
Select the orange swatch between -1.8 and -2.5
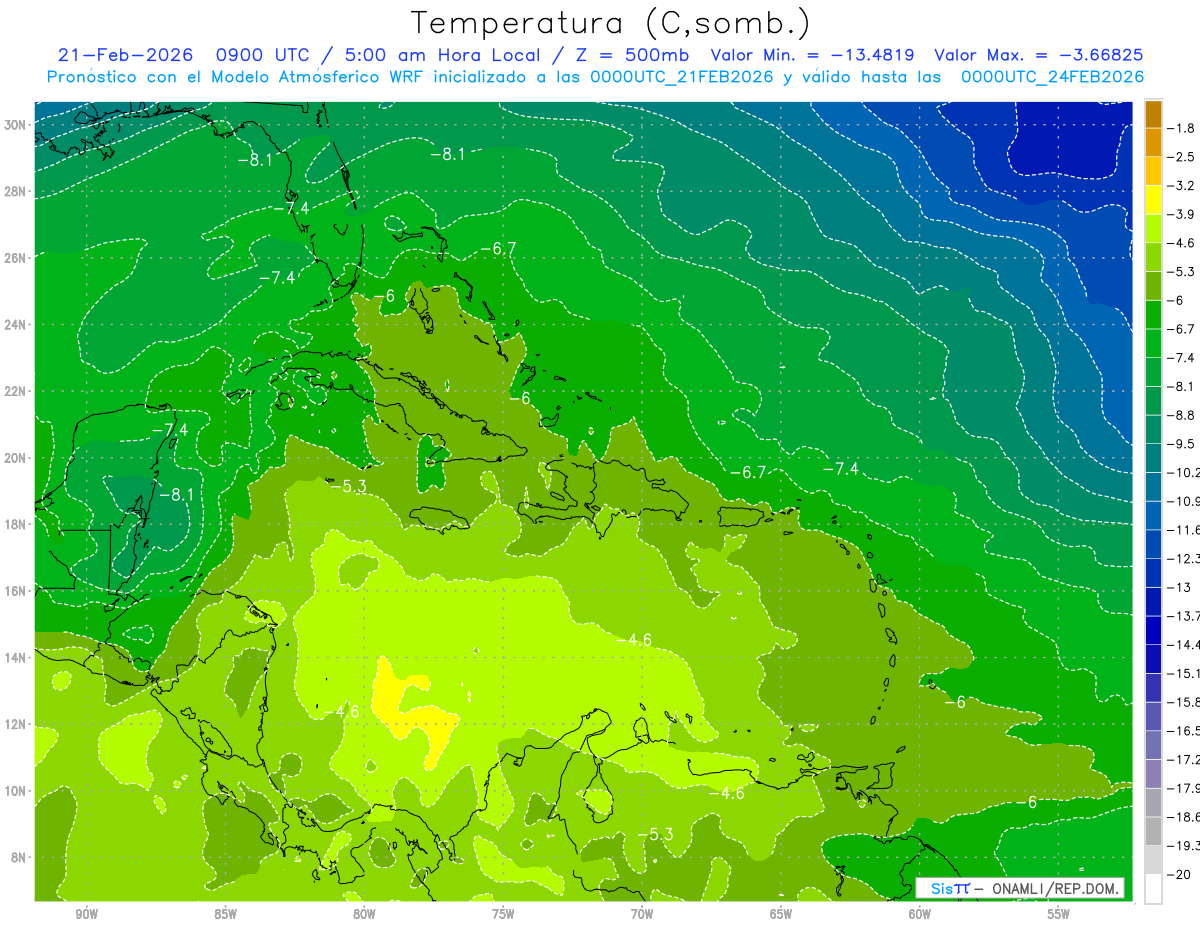(x=1153, y=143)
